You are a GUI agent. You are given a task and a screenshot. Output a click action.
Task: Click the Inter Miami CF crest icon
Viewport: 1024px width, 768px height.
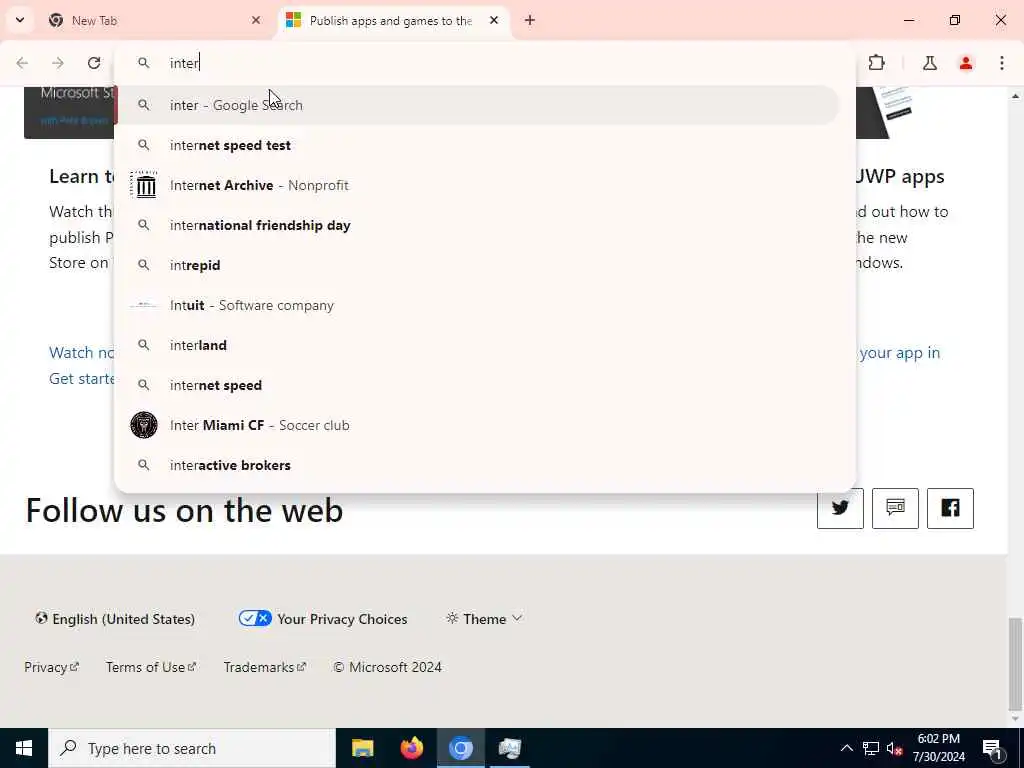(x=144, y=425)
